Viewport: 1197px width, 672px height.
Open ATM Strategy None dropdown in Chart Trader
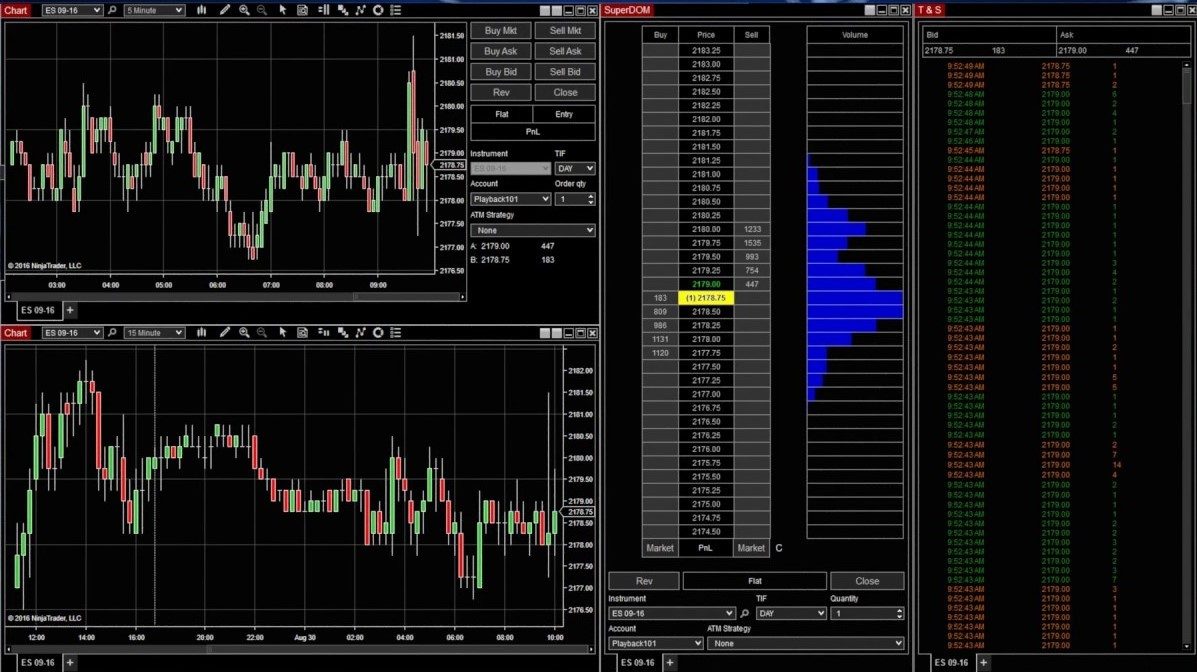tap(533, 230)
